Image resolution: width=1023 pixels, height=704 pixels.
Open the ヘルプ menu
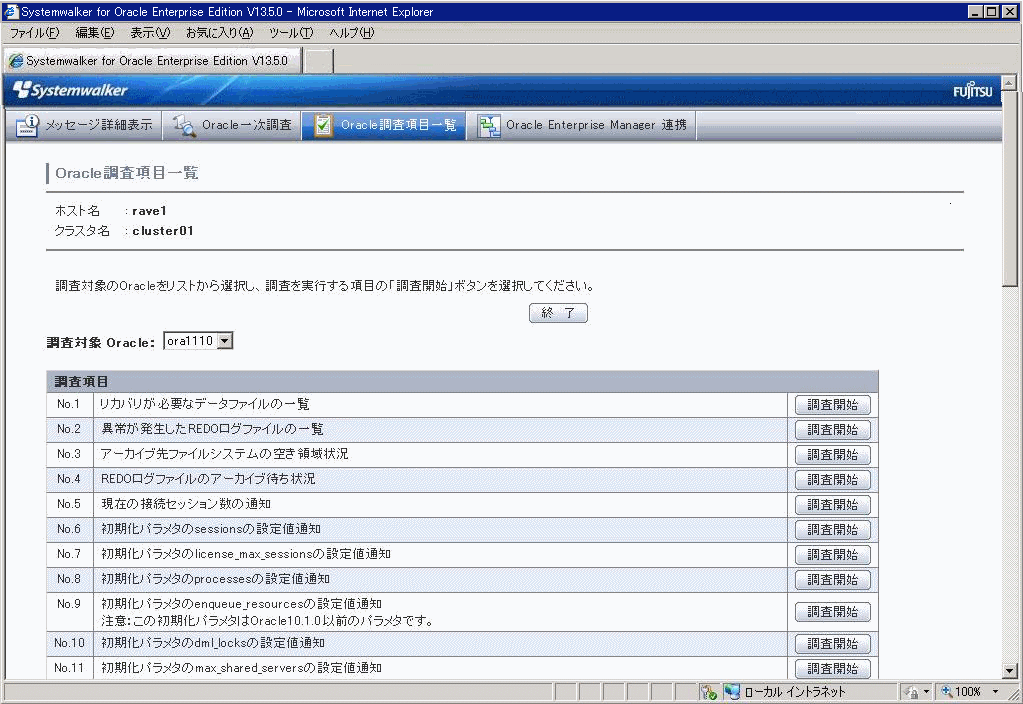tap(352, 33)
